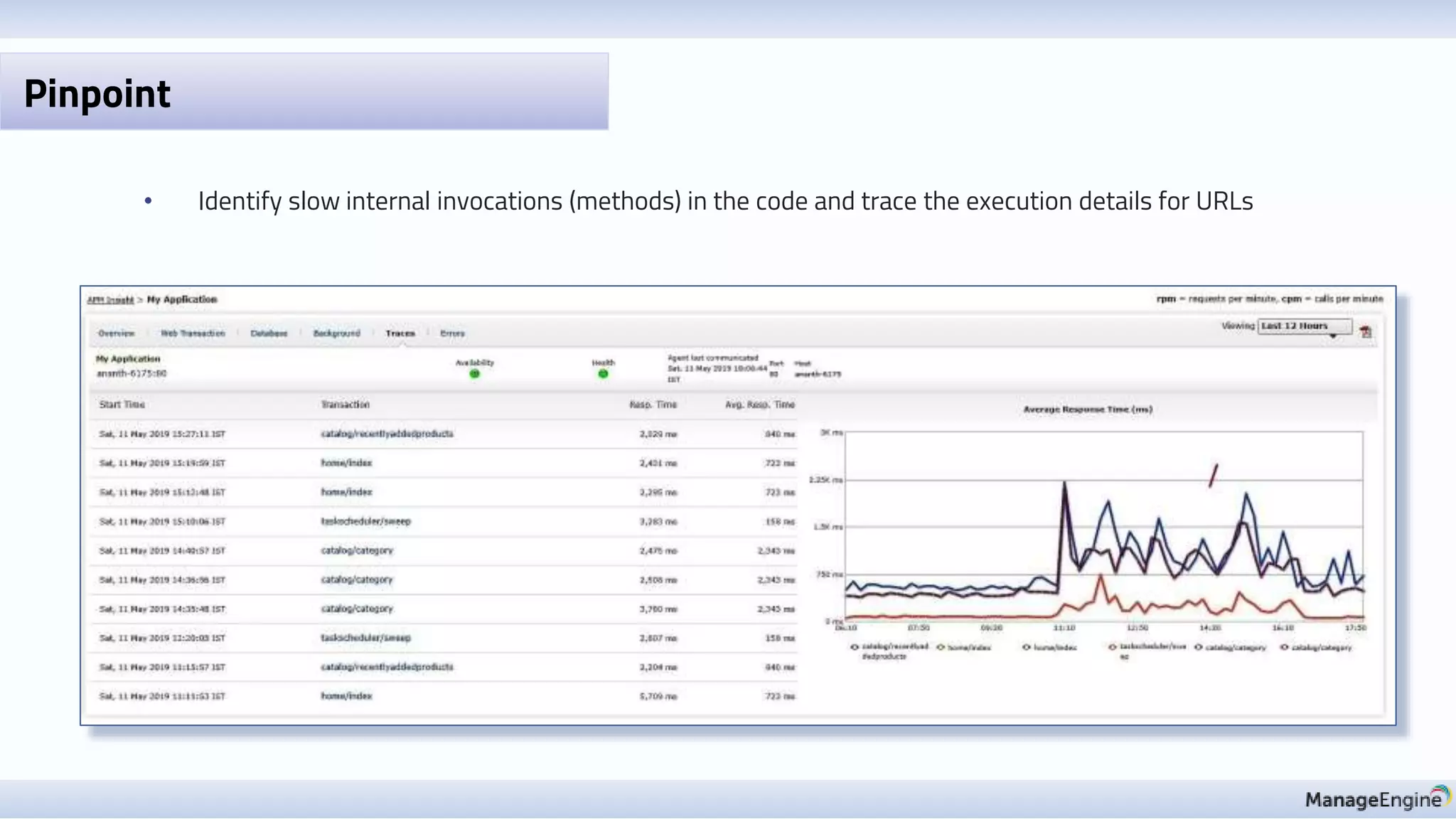Switch to the Web Transaction tab
Screen dimensions: 1456x819
click(x=193, y=333)
